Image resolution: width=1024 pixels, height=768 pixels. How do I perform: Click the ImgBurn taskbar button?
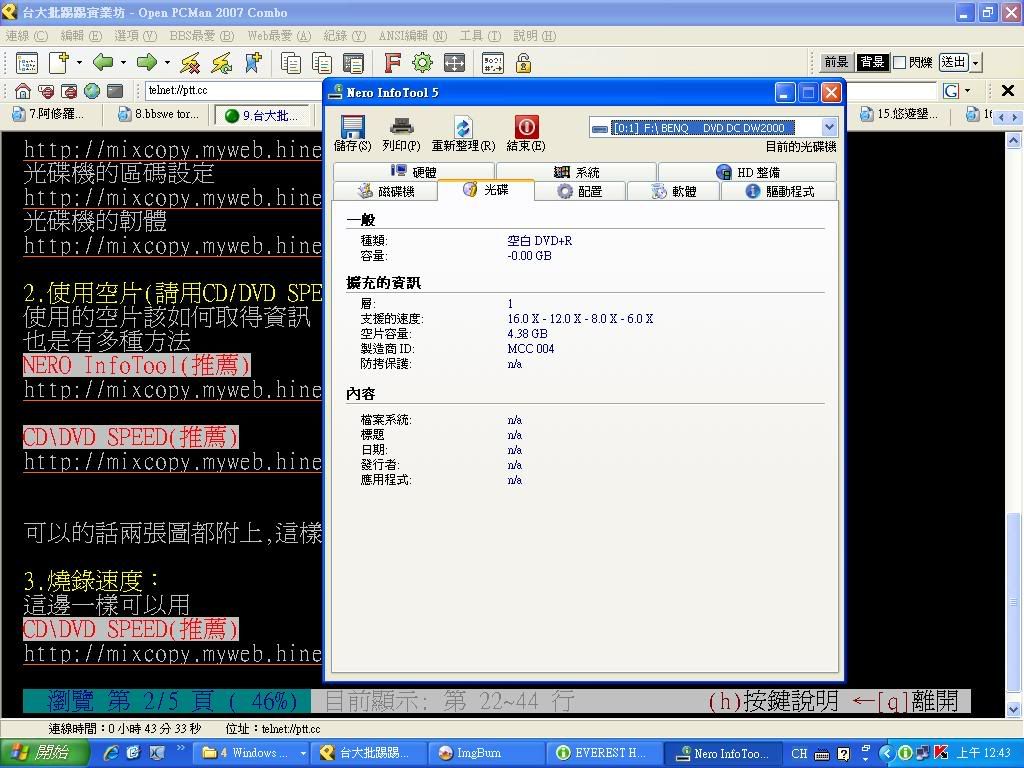point(486,753)
